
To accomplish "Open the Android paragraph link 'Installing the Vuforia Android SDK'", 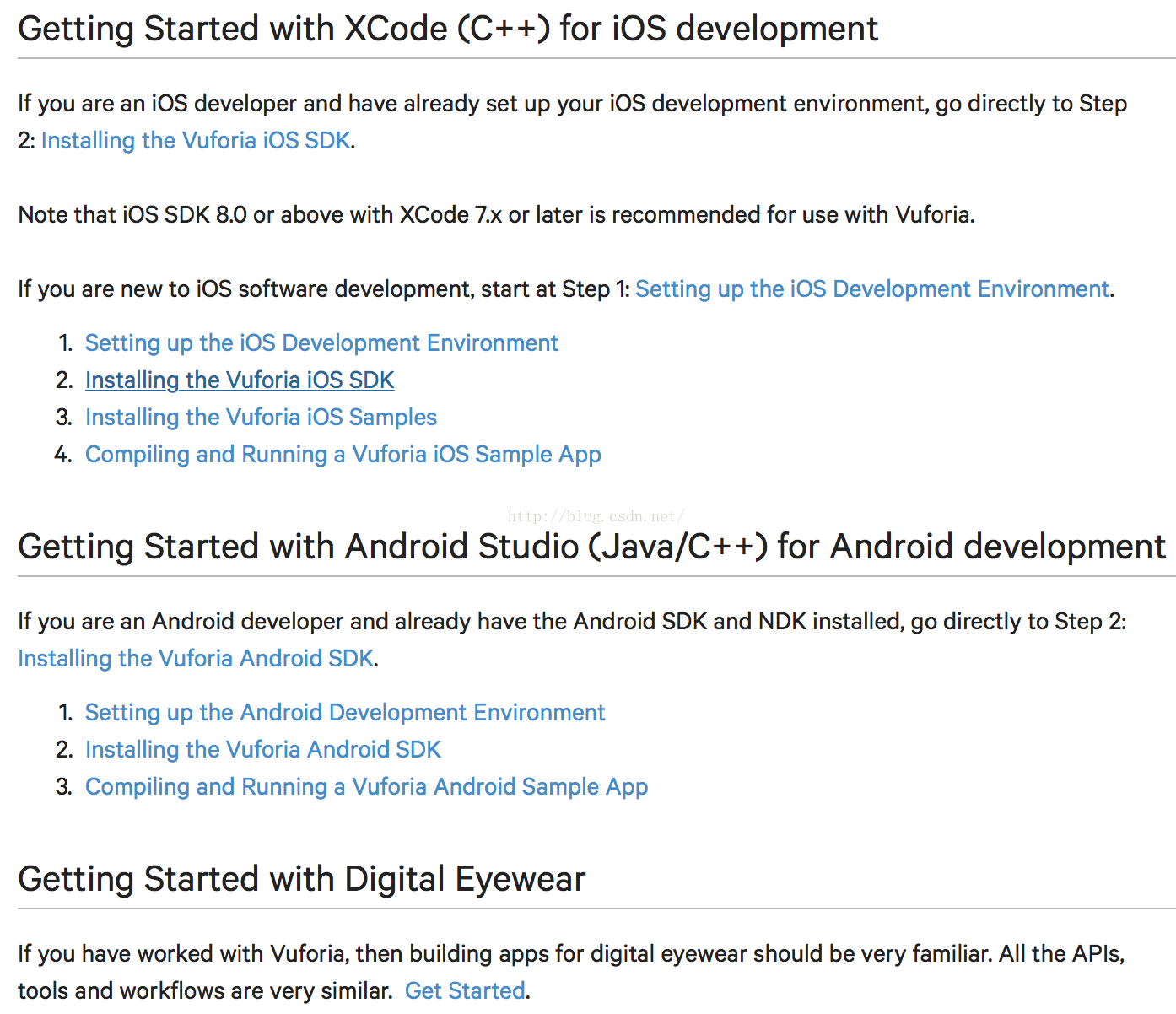I will click(x=196, y=658).
